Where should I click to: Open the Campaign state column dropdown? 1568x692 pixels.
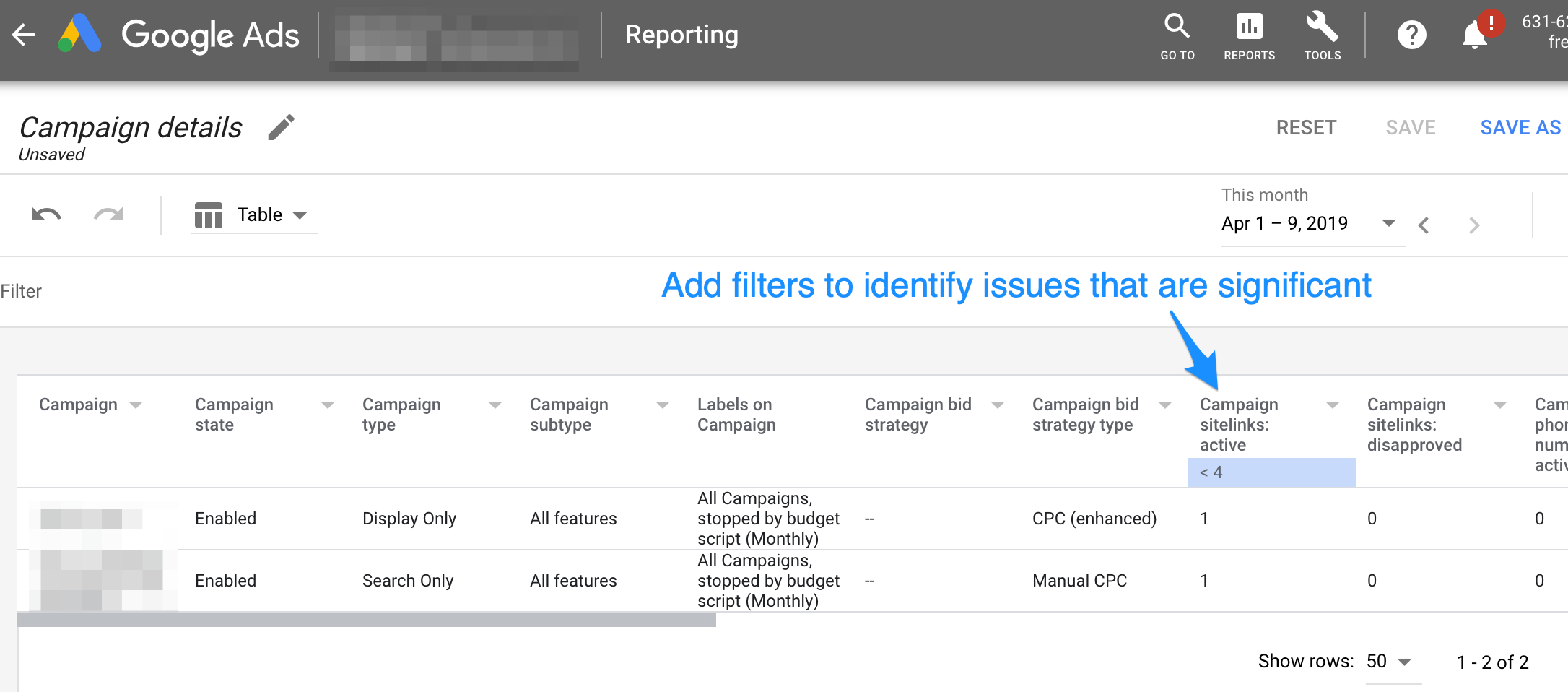tap(328, 405)
